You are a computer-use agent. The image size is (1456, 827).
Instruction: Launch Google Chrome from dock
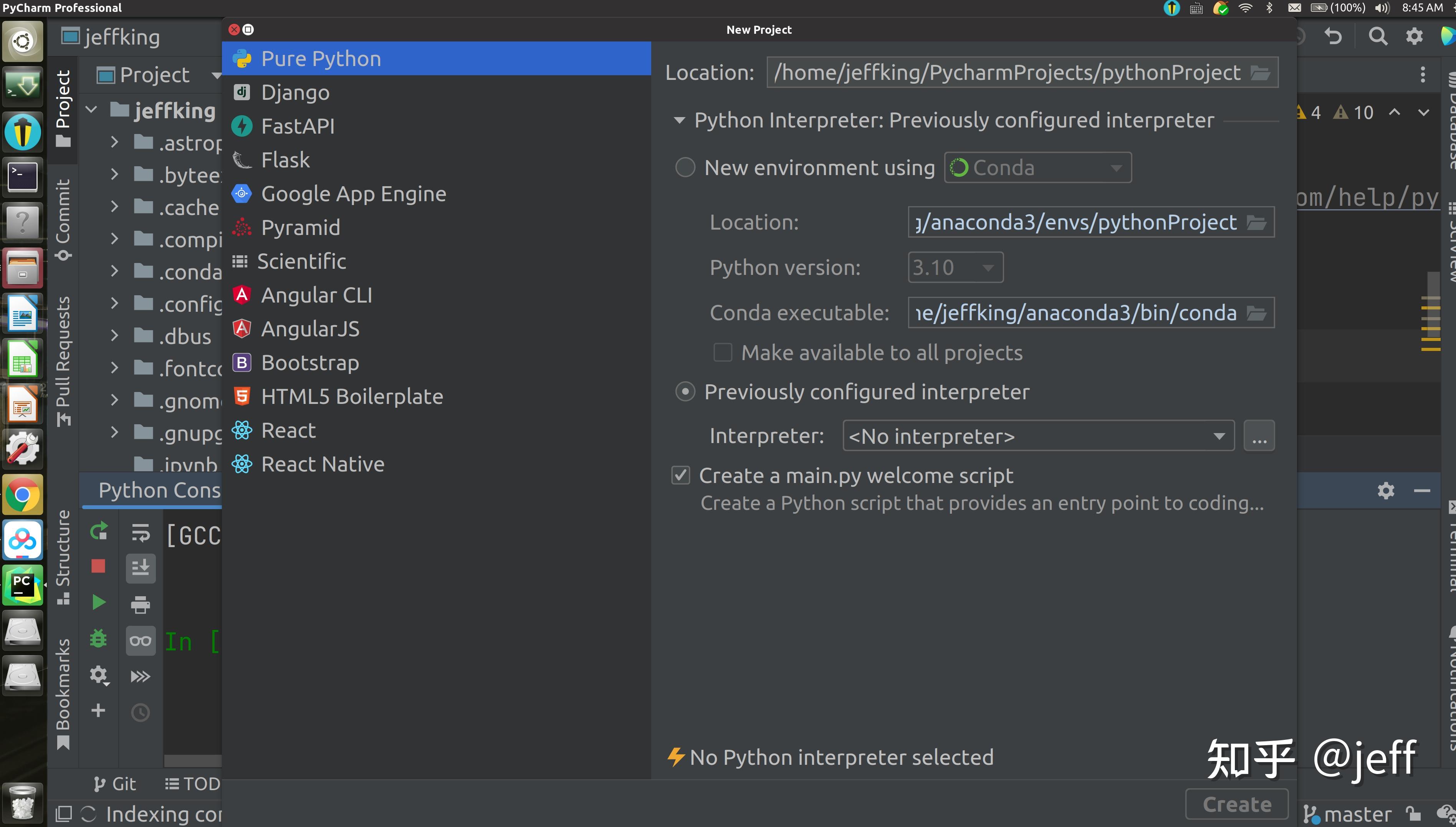23,494
